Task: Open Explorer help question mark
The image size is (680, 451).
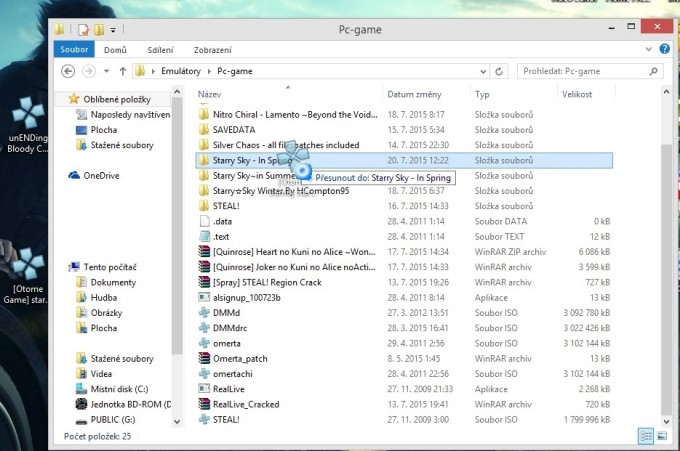Action: pos(664,49)
